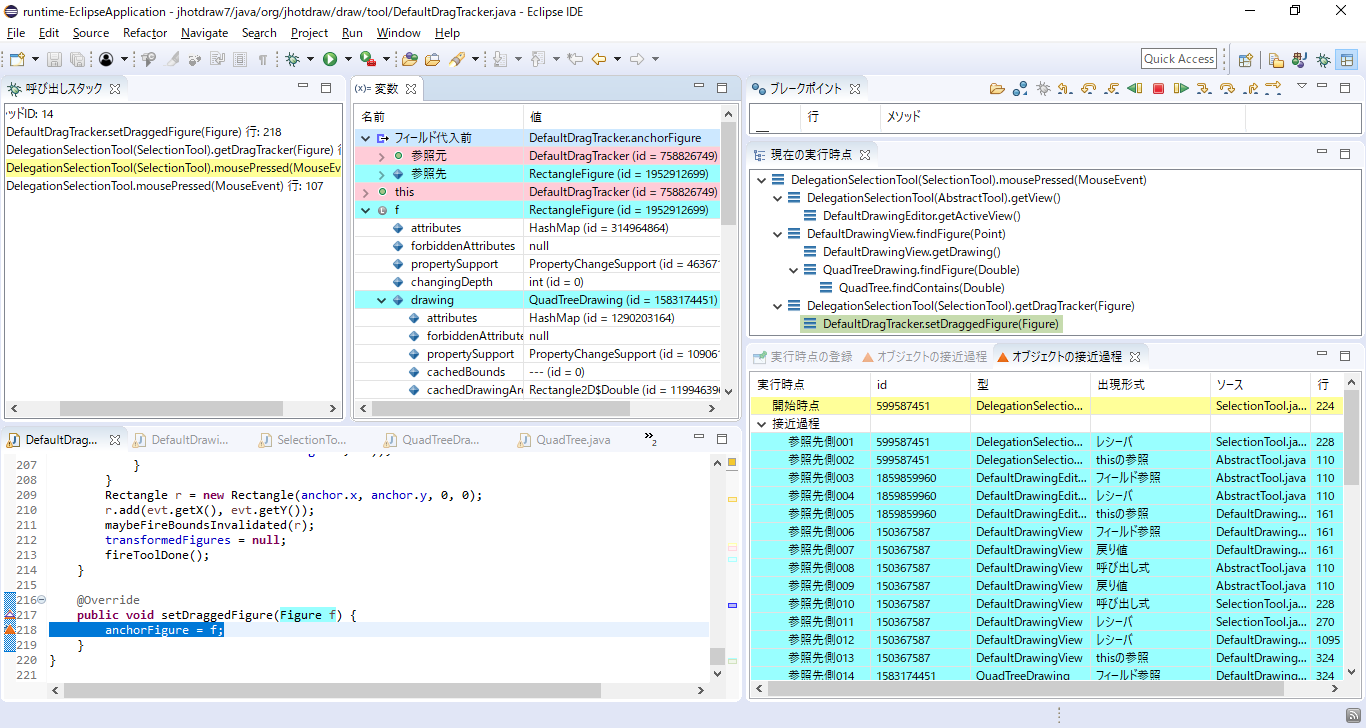The image size is (1366, 728).
Task: Click the forward resume green icon
Action: pos(1181,88)
